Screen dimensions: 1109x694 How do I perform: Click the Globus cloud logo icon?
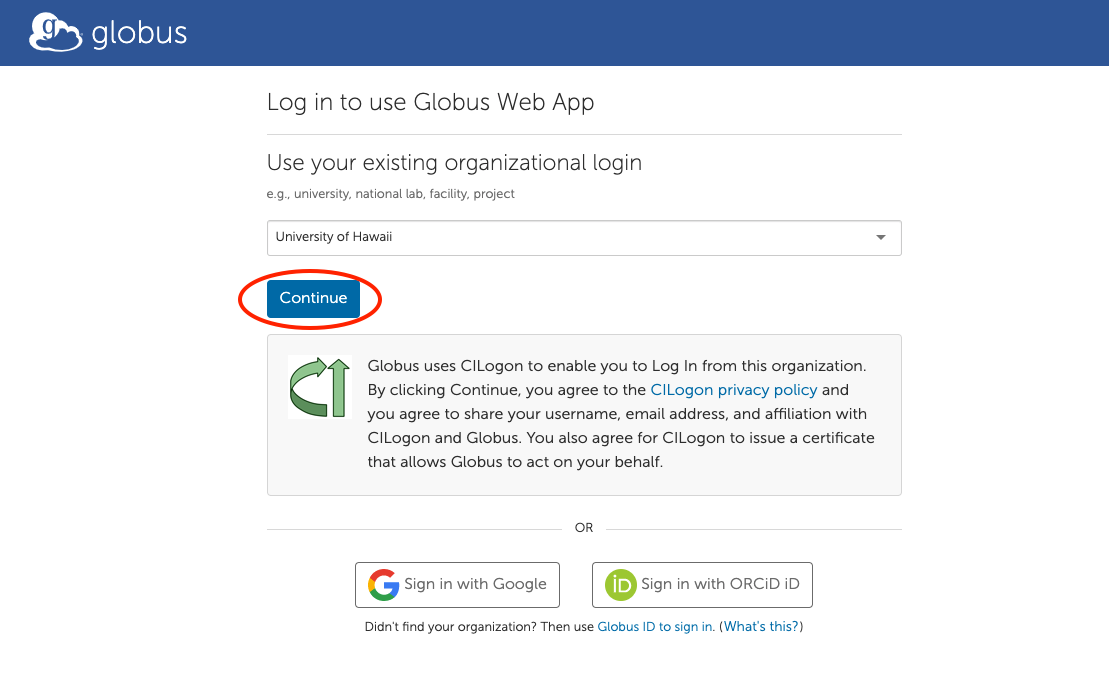click(55, 32)
